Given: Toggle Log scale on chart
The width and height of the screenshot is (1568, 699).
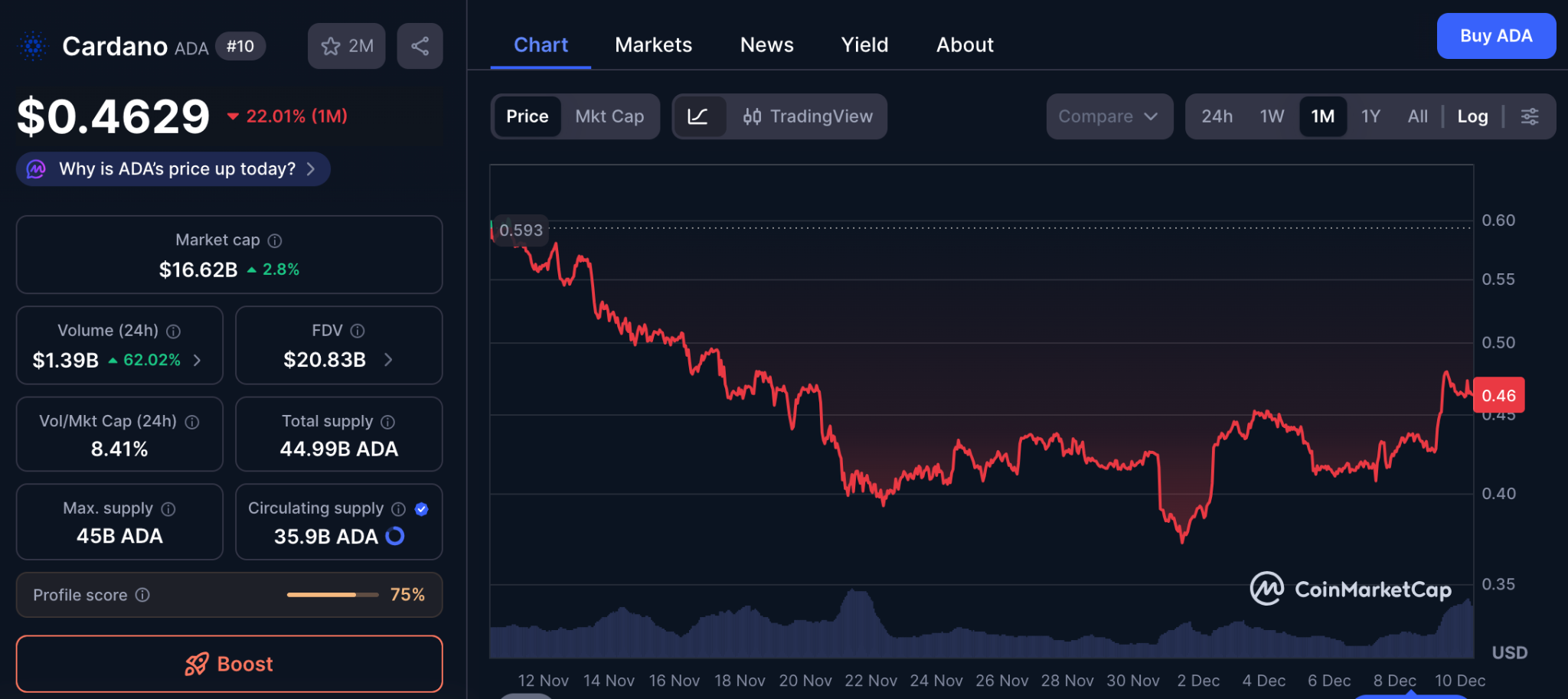Looking at the screenshot, I should tap(1472, 116).
